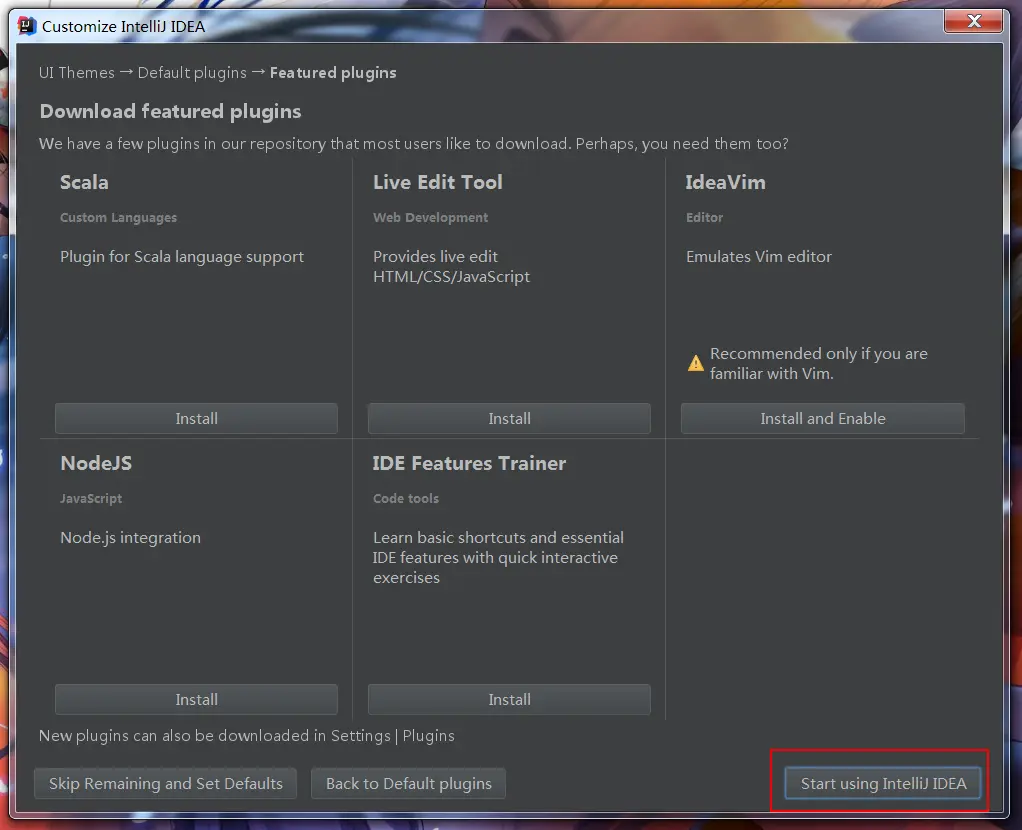
Task: Click 'New plugins can also be downloaded' note
Action: [246, 735]
